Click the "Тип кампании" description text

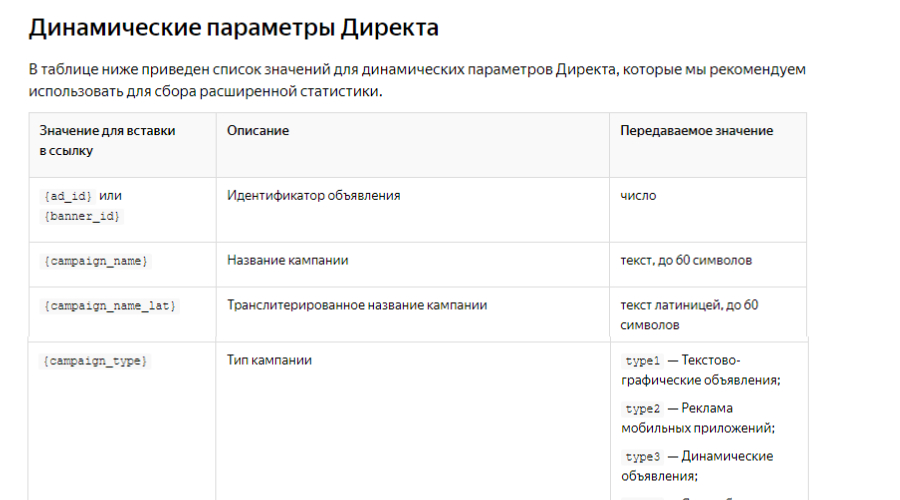pos(269,360)
